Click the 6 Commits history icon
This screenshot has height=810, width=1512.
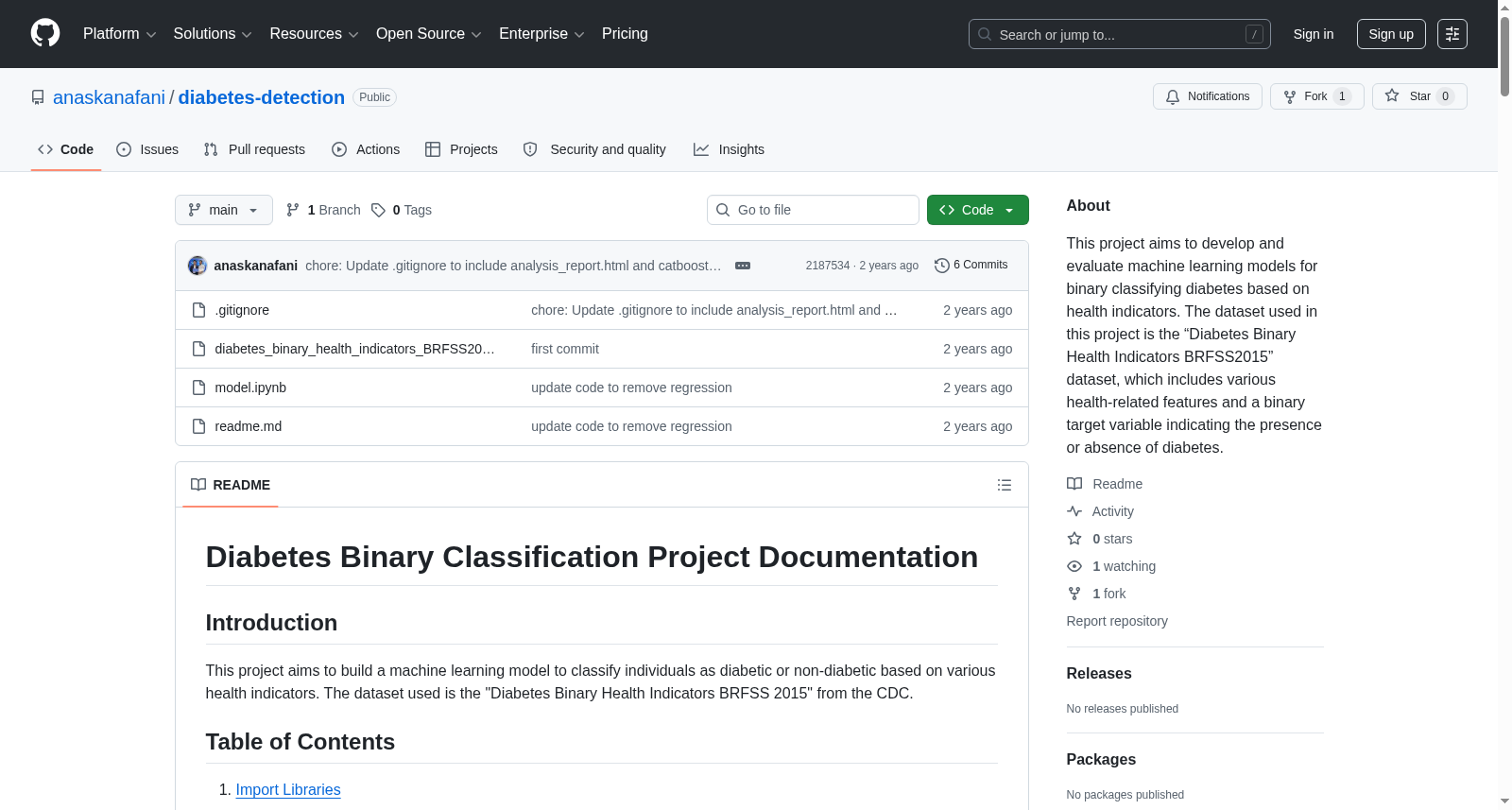click(941, 266)
